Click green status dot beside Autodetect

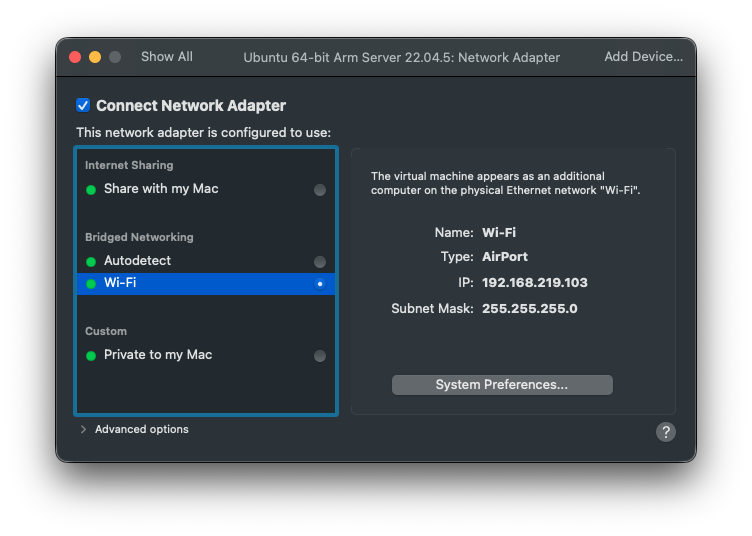tap(91, 261)
